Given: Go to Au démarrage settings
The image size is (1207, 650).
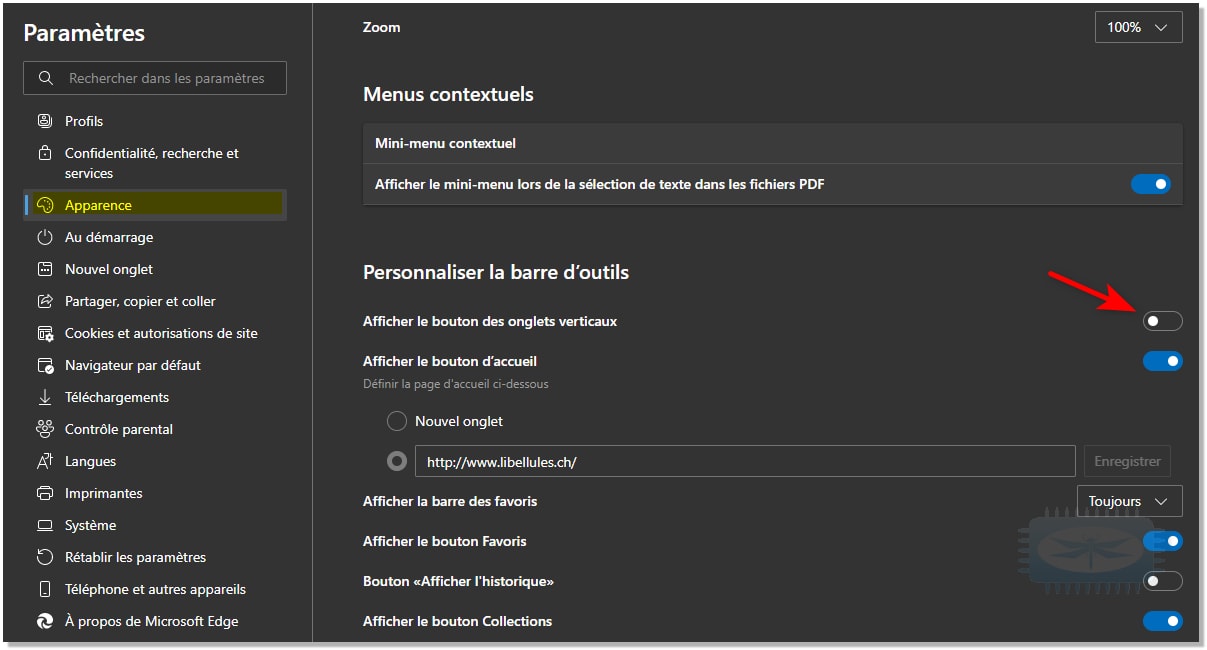Looking at the screenshot, I should coord(155,237).
